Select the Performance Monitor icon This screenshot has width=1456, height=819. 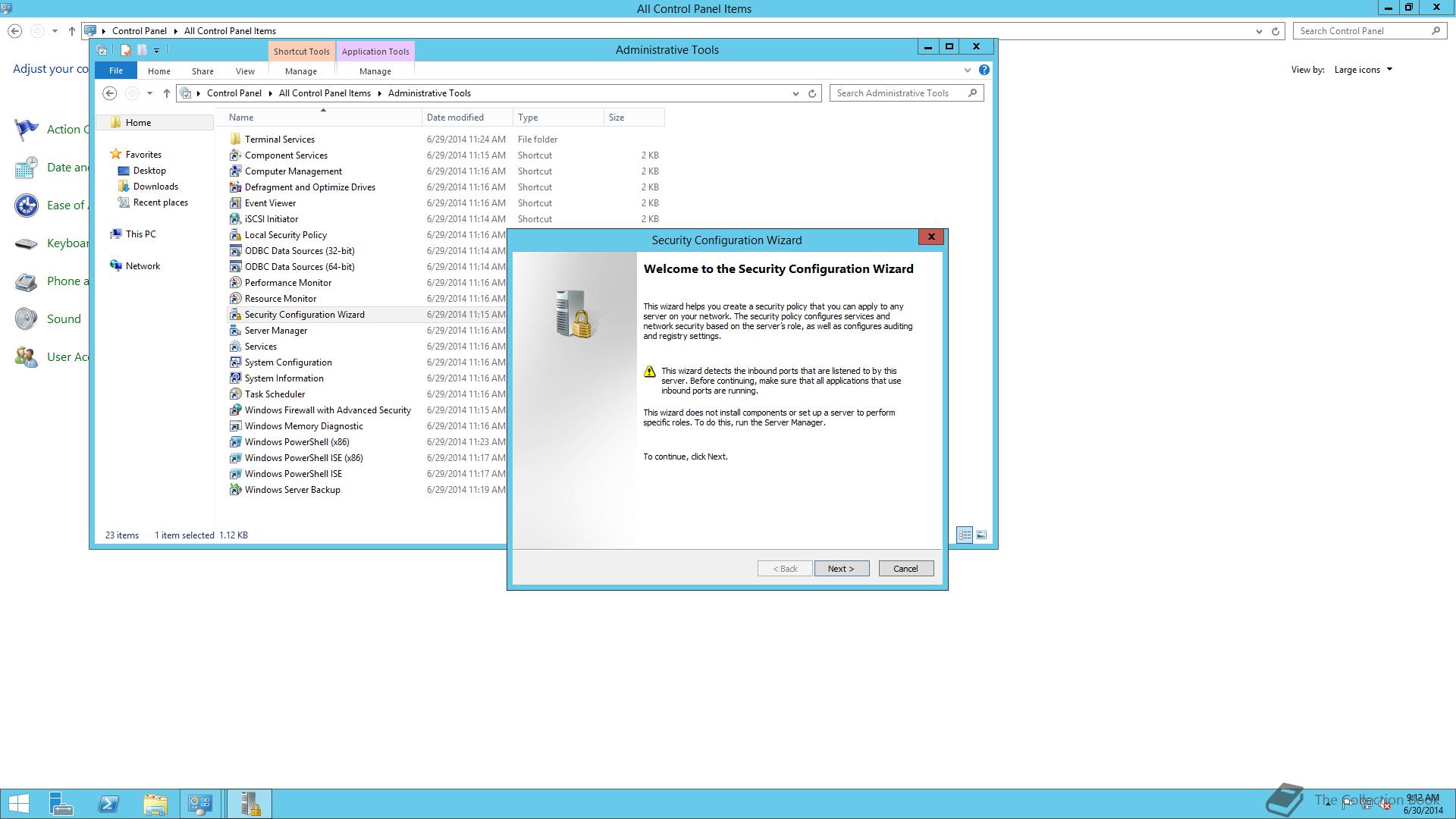click(235, 283)
